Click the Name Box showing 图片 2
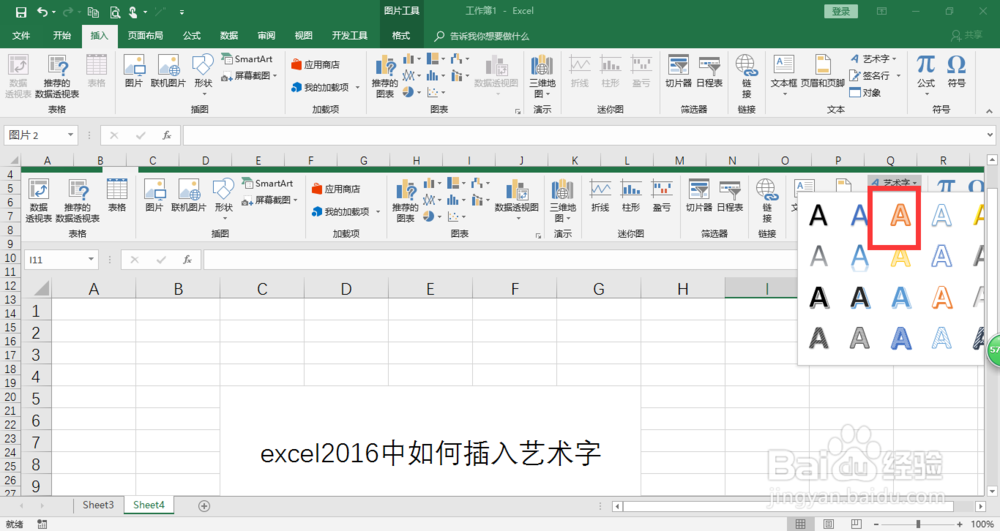 (34, 135)
